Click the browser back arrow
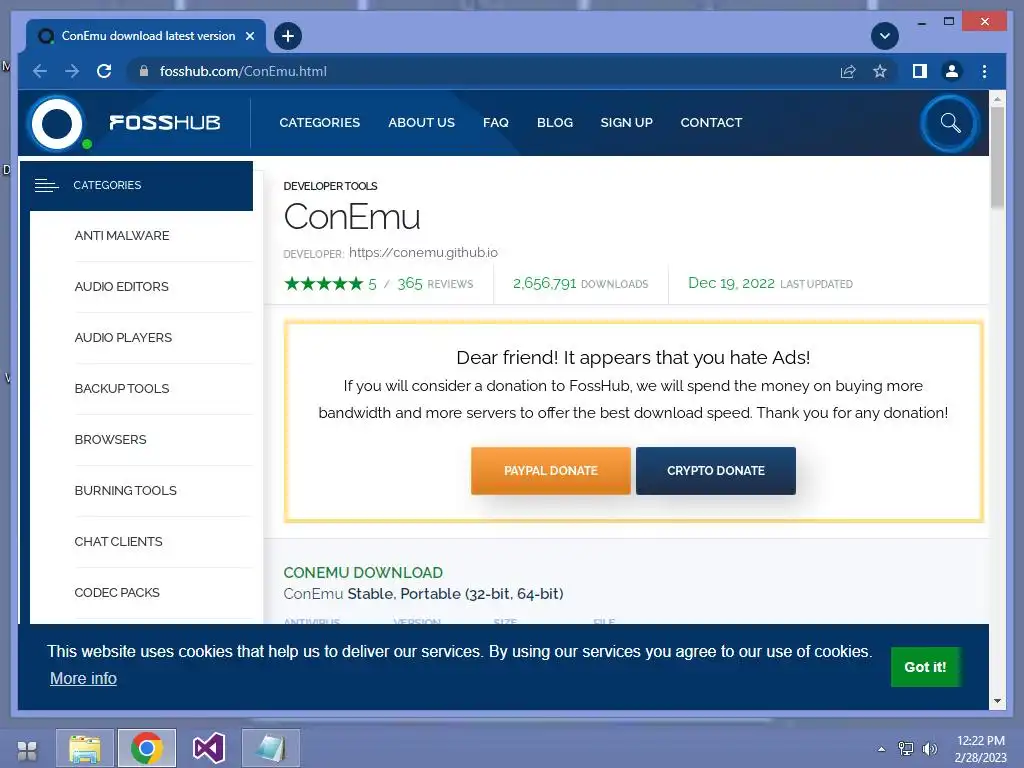 point(40,71)
